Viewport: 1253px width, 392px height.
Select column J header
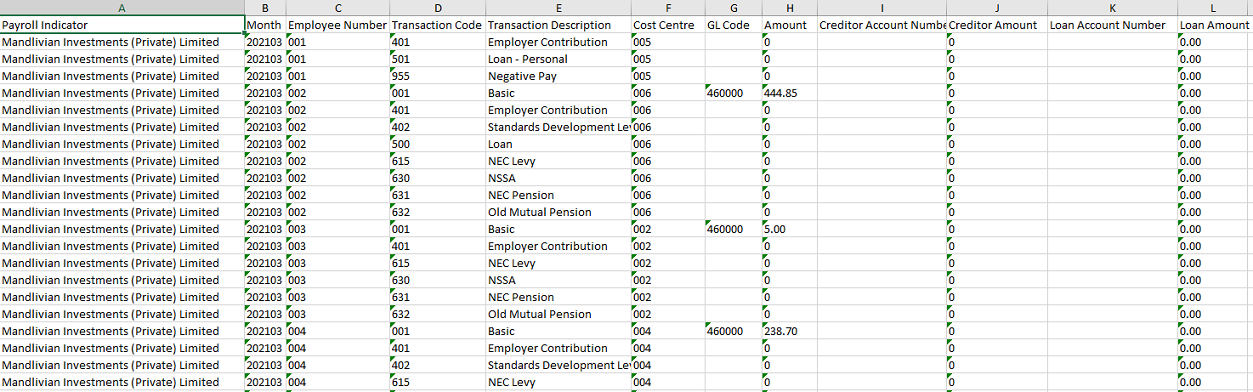point(997,7)
